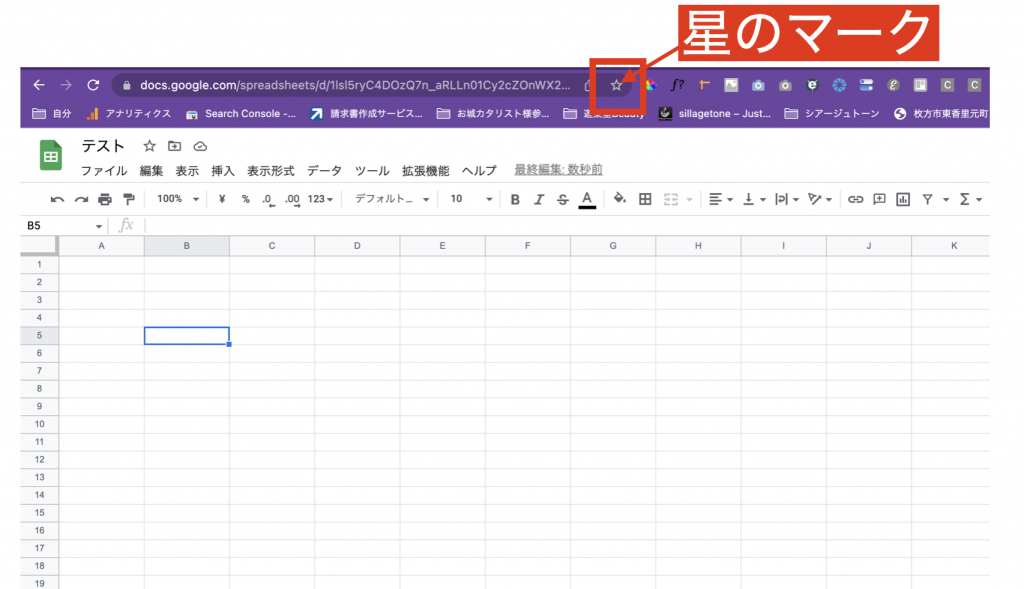Screen dimensions: 1024x589
Task: Toggle strikethrough formatting
Action: pyautogui.click(x=562, y=200)
